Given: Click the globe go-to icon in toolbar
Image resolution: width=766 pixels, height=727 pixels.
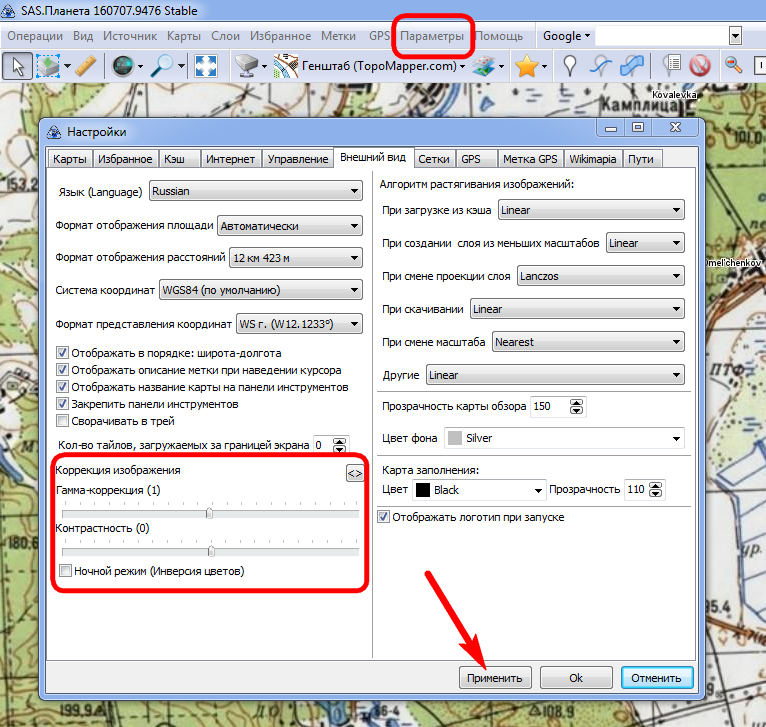Looking at the screenshot, I should coord(122,66).
